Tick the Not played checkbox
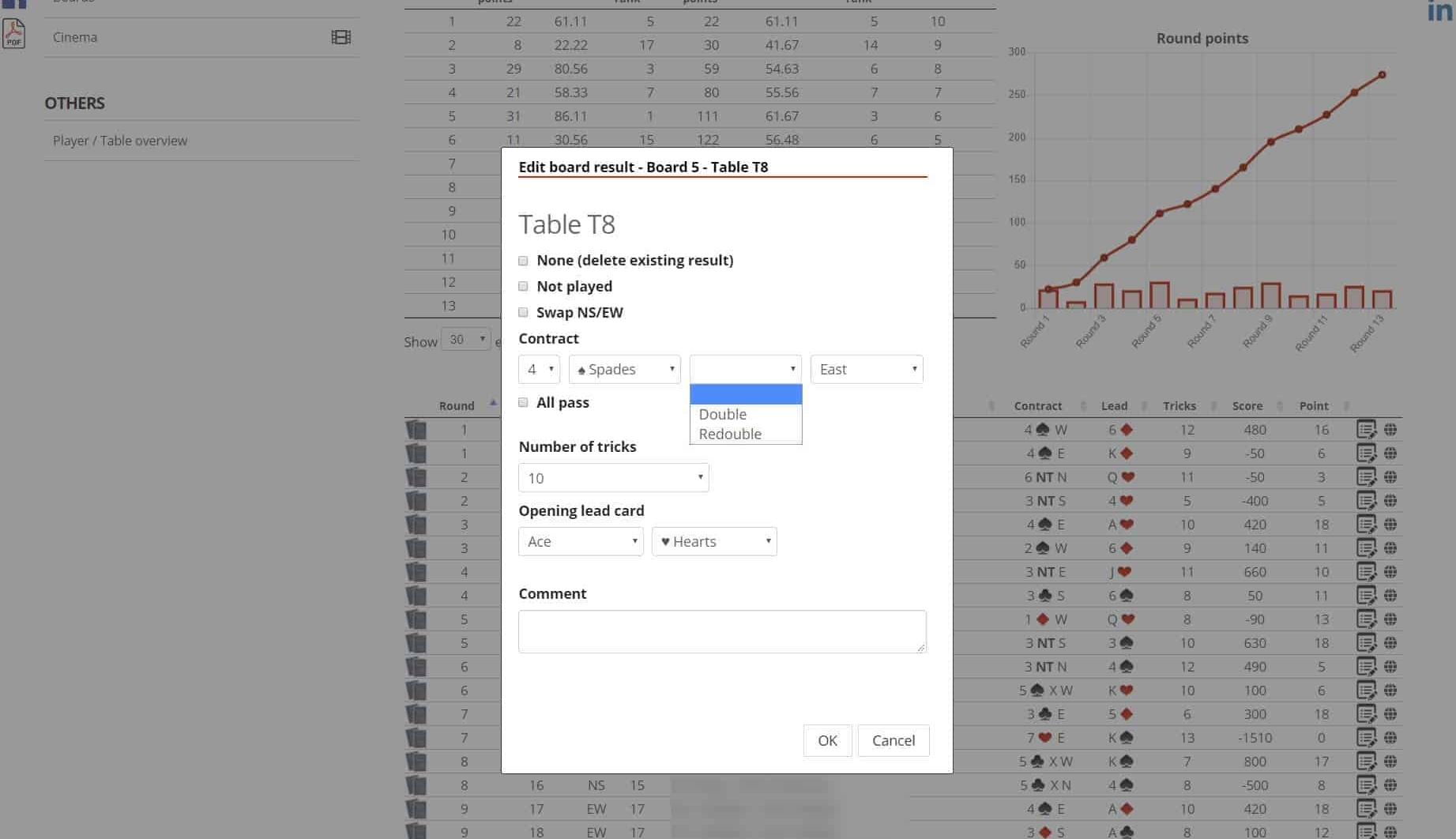 523,287
